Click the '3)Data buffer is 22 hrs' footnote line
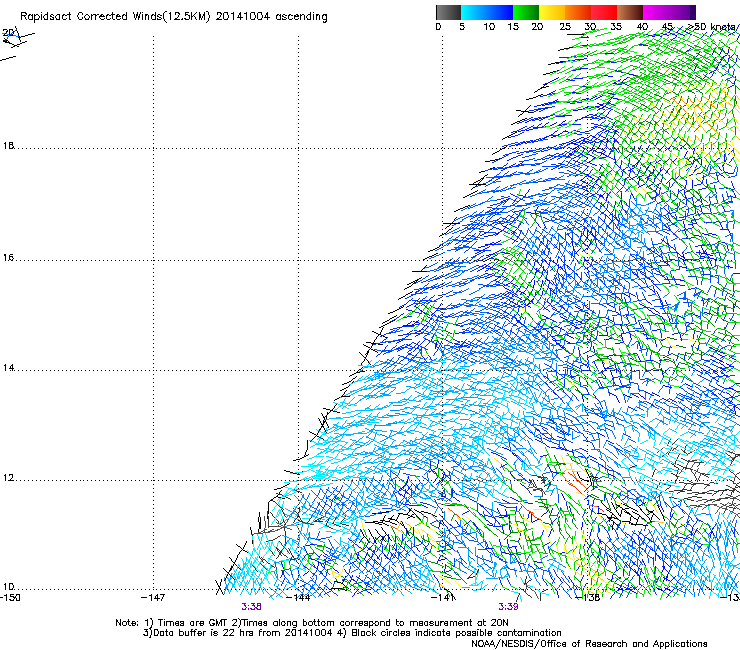This screenshot has width=740, height=650. [x=352, y=633]
